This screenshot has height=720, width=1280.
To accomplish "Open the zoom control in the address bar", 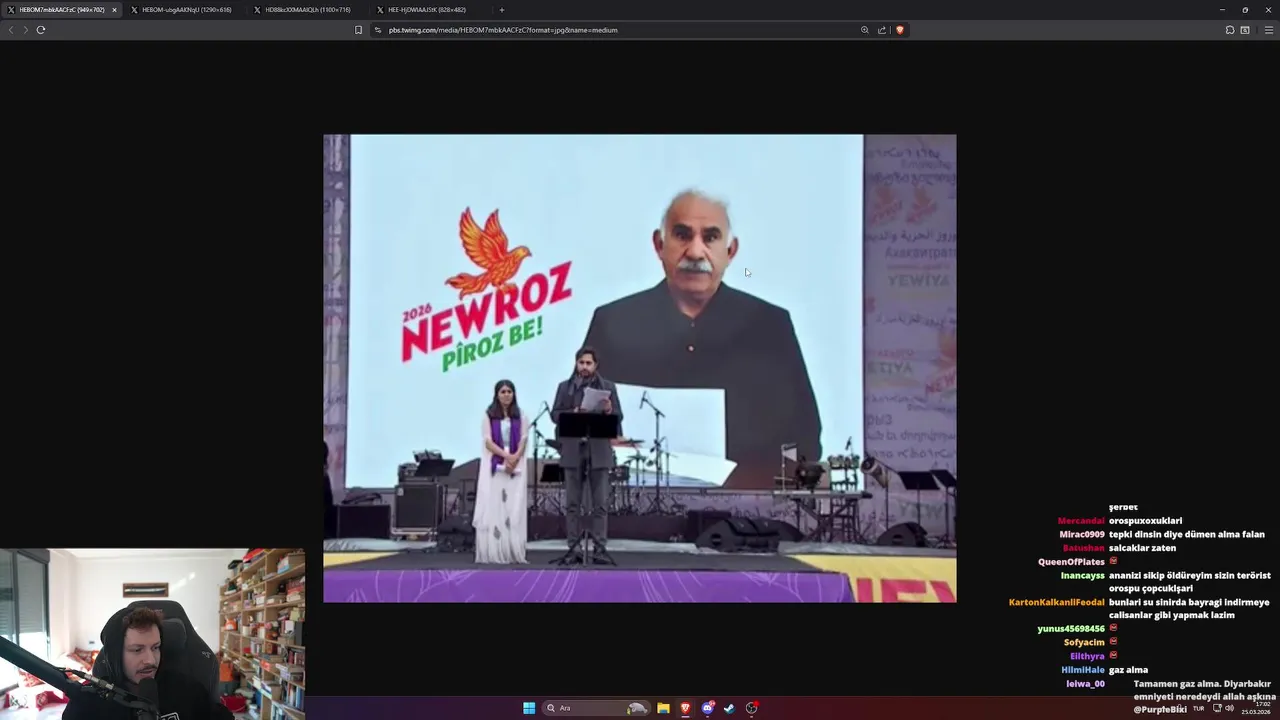I will pyautogui.click(x=865, y=30).
